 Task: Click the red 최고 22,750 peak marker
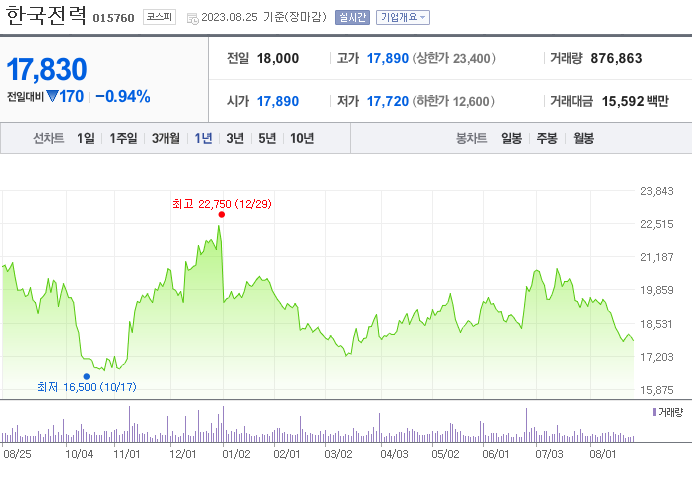(222, 215)
